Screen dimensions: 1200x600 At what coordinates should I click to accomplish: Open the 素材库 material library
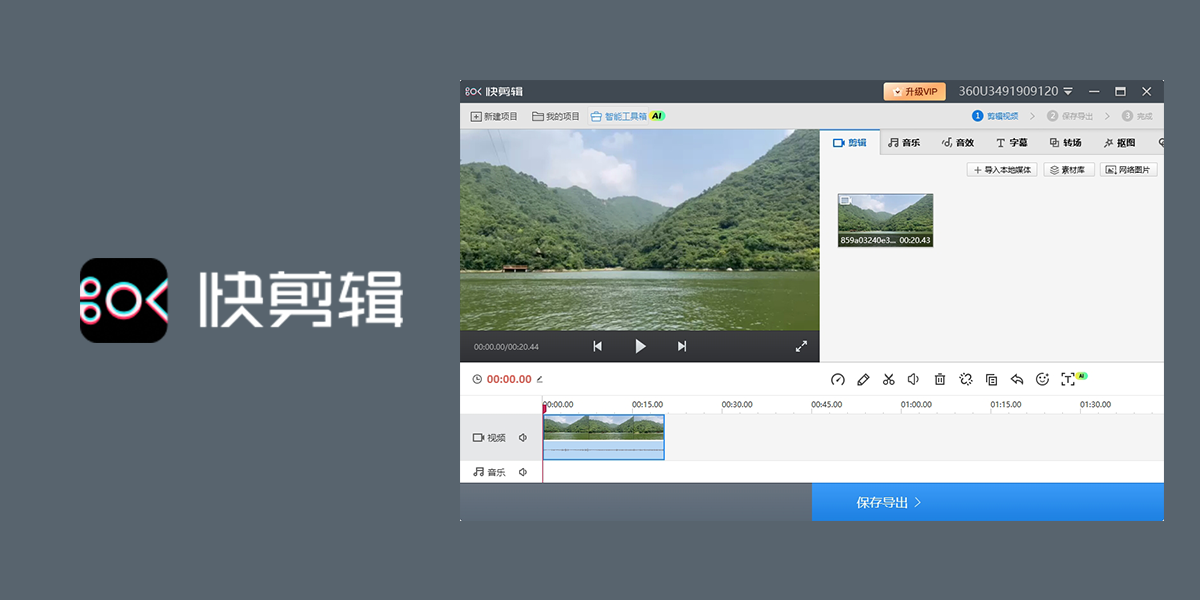pyautogui.click(x=1070, y=170)
